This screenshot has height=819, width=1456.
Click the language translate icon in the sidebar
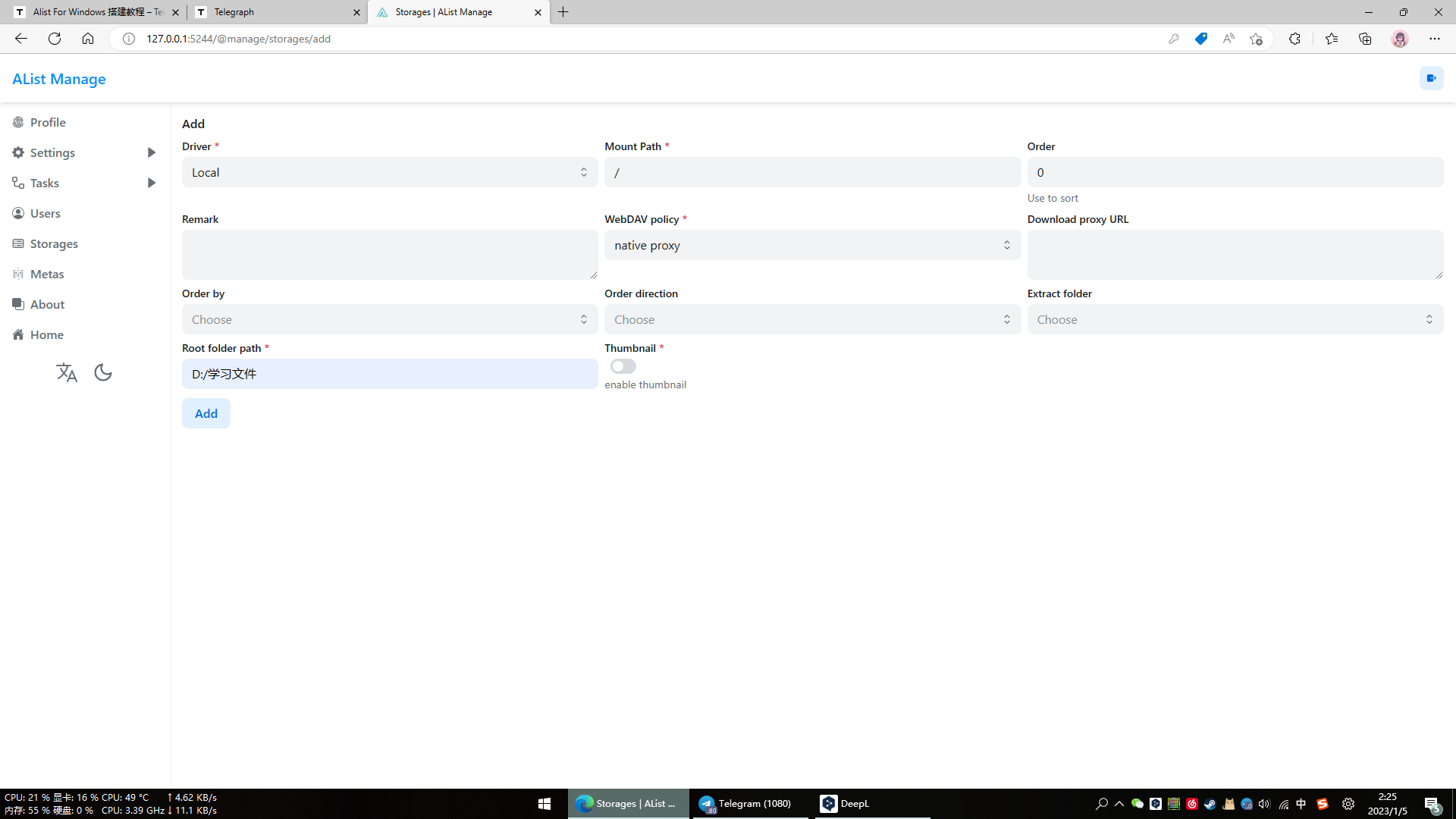[67, 372]
